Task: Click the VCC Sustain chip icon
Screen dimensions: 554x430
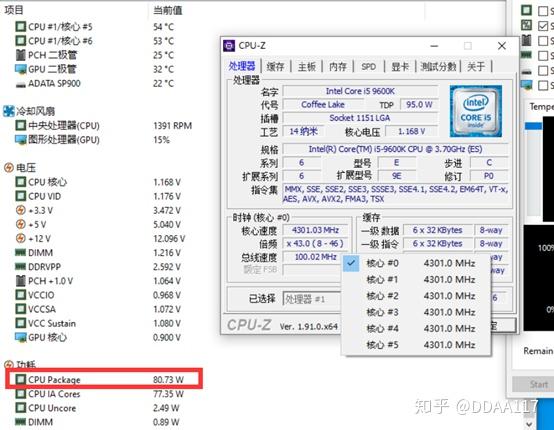Action: click(x=21, y=323)
